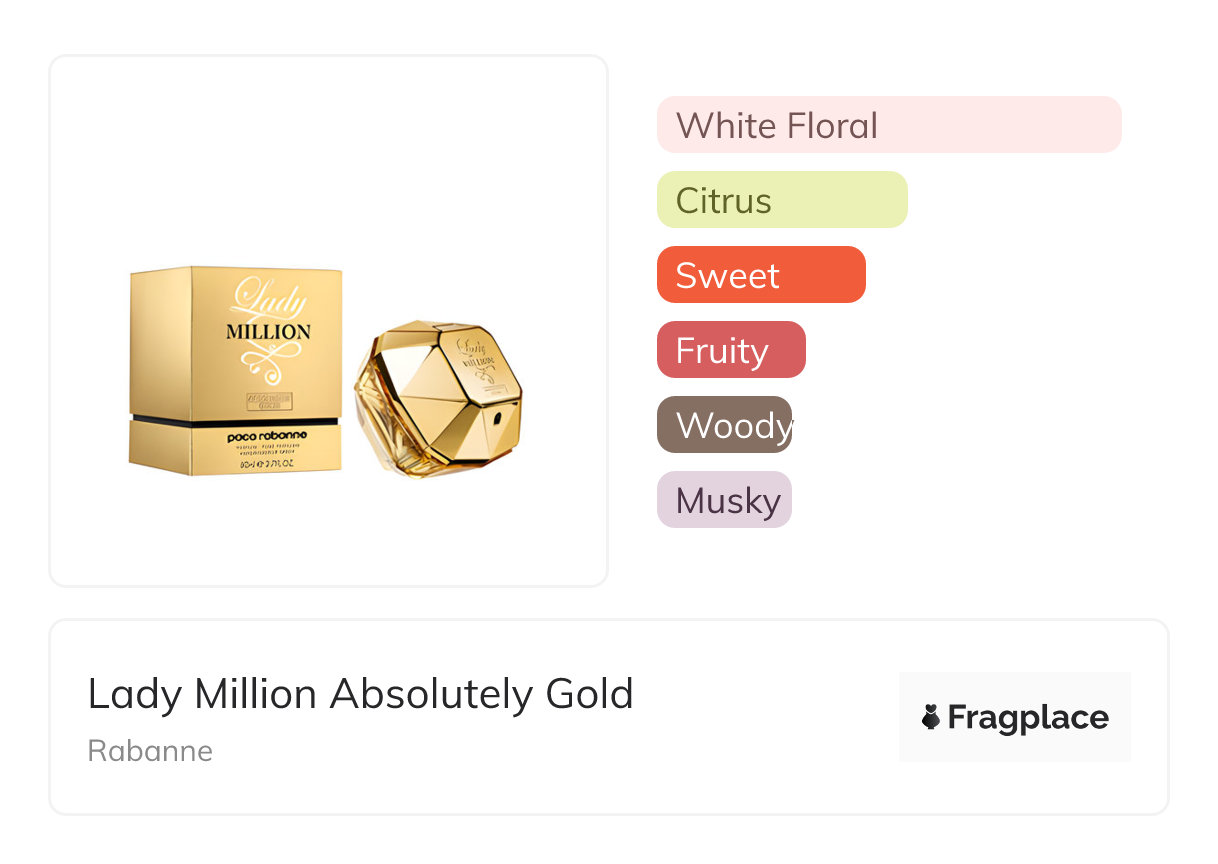Click the engraved label on bottle
This screenshot has width=1218, height=864.
pyautogui.click(x=476, y=358)
